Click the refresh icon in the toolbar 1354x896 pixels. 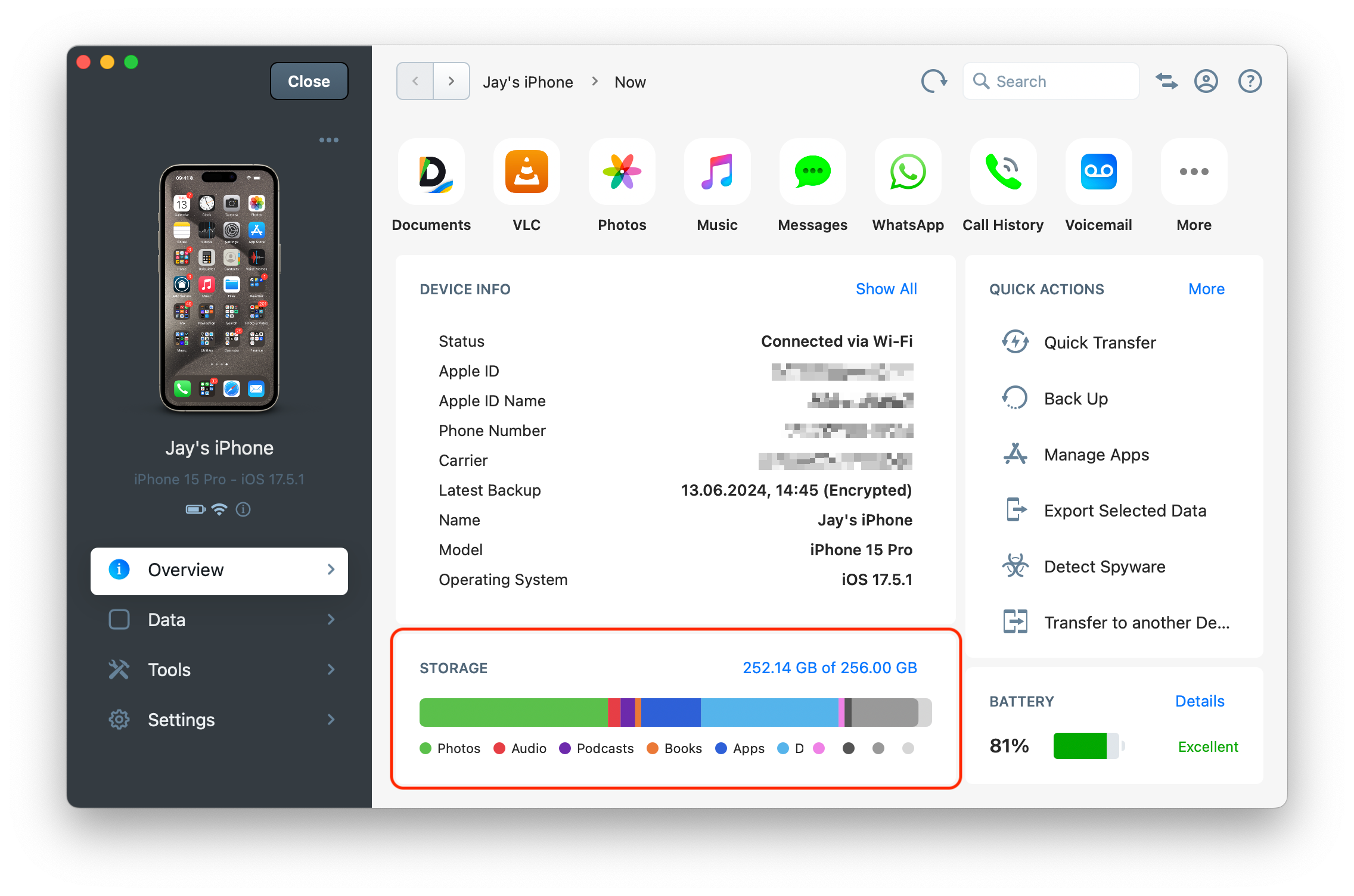(934, 81)
